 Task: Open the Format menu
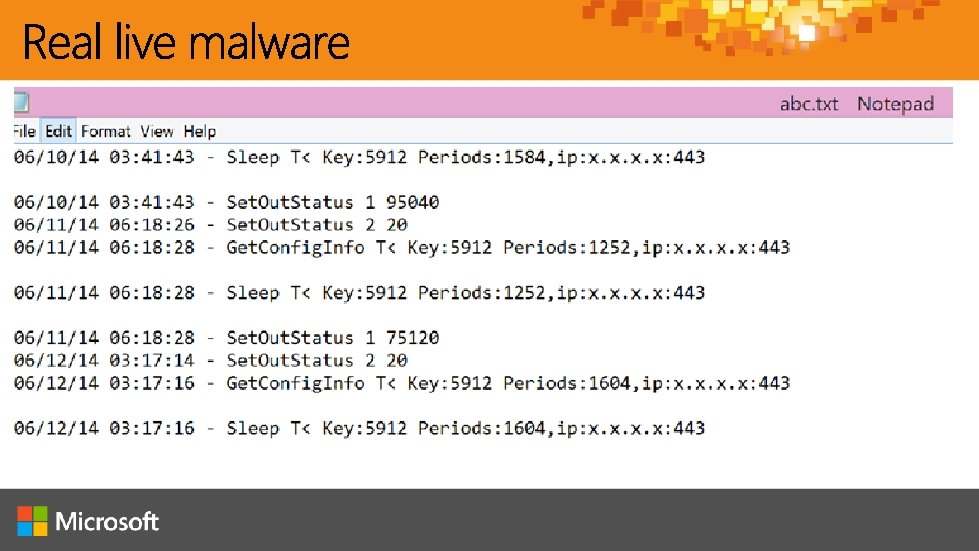(105, 131)
